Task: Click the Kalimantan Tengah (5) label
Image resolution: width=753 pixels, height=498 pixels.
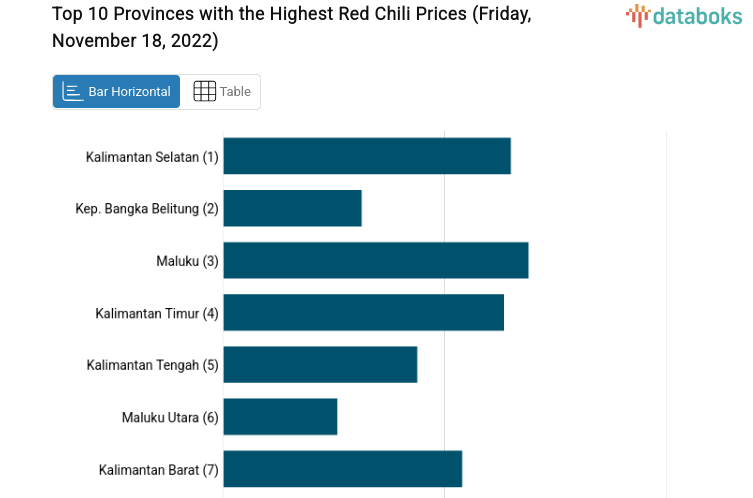Action: pyautogui.click(x=152, y=365)
